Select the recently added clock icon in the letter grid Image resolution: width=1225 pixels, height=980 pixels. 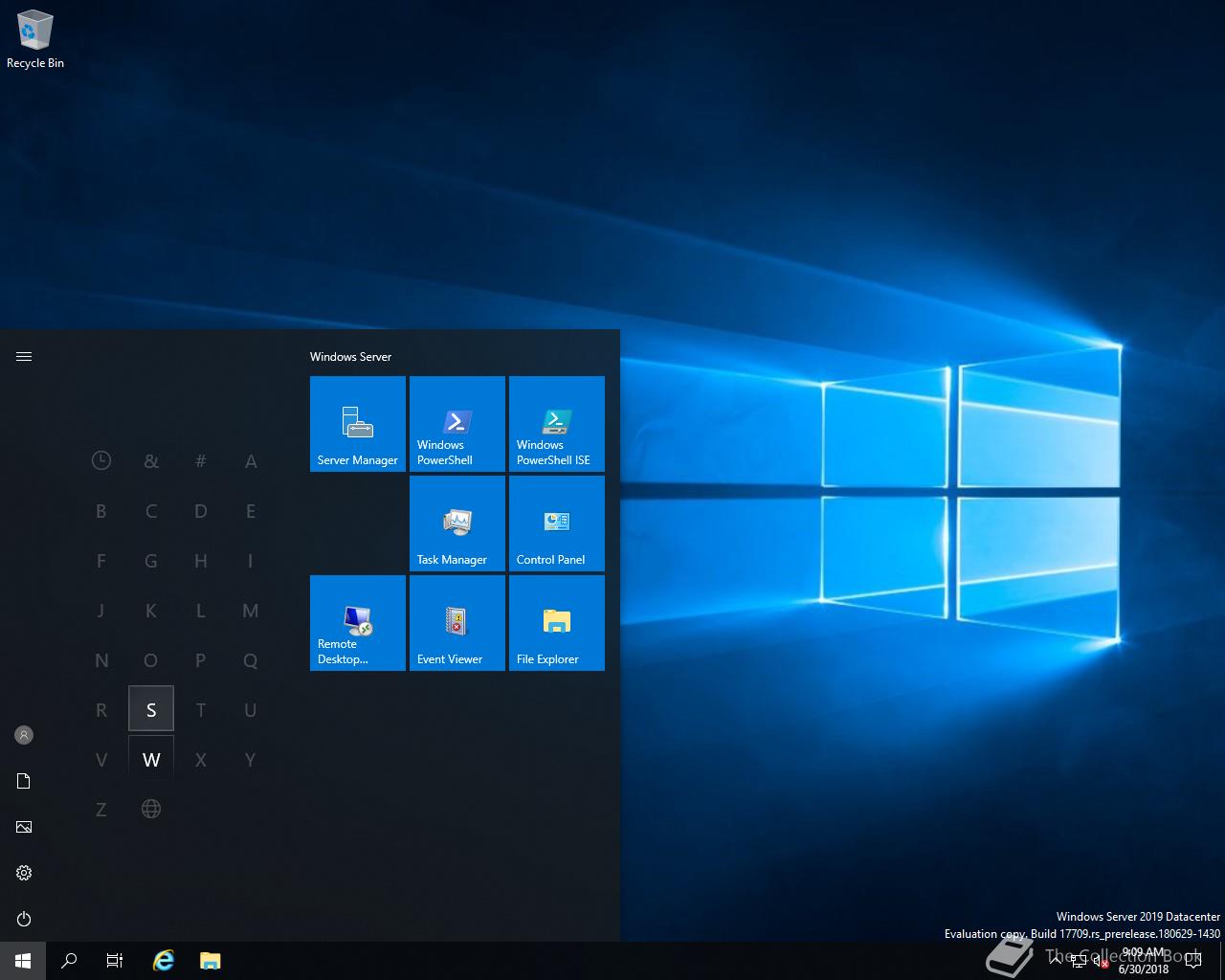[101, 460]
